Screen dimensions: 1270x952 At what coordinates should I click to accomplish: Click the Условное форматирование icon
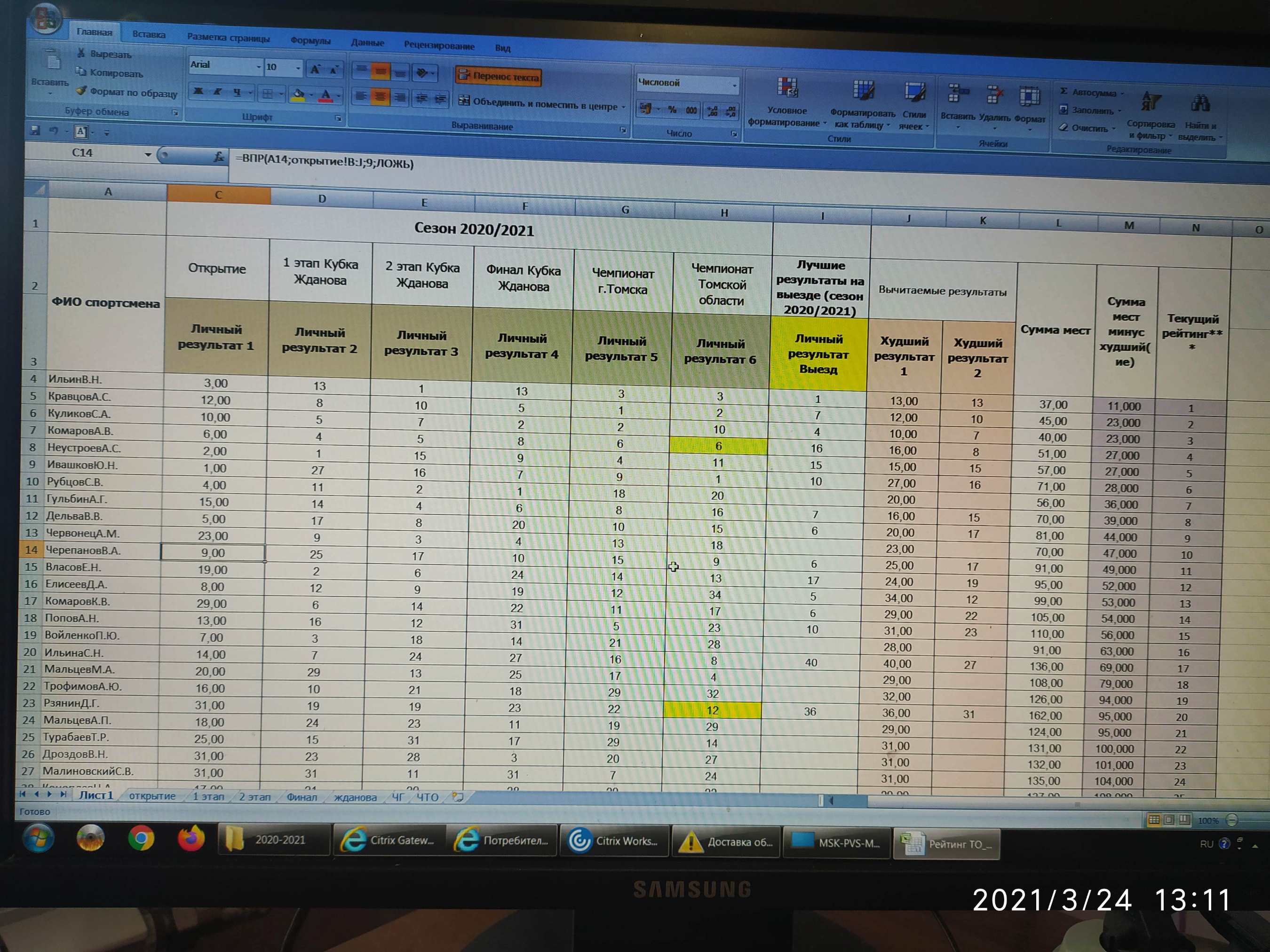point(788,87)
